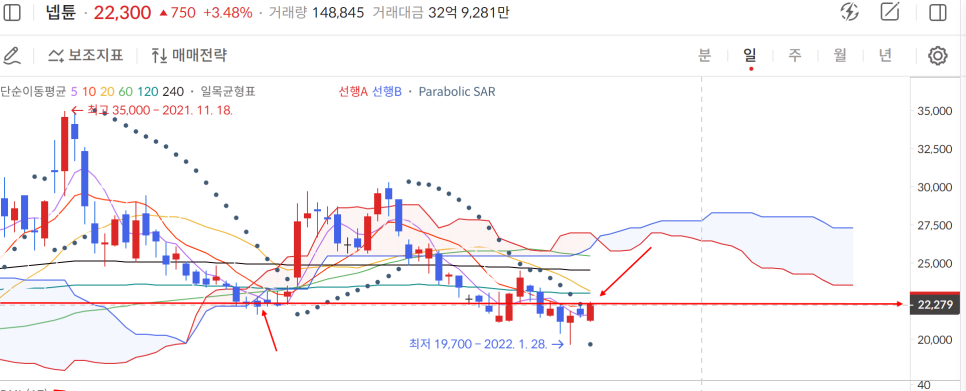Toggle the left sidebar panel icon

click(12, 12)
